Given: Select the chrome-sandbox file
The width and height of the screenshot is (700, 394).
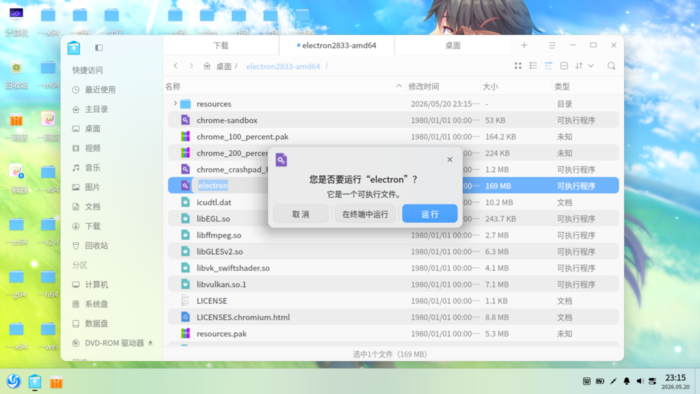Looking at the screenshot, I should (x=393, y=120).
